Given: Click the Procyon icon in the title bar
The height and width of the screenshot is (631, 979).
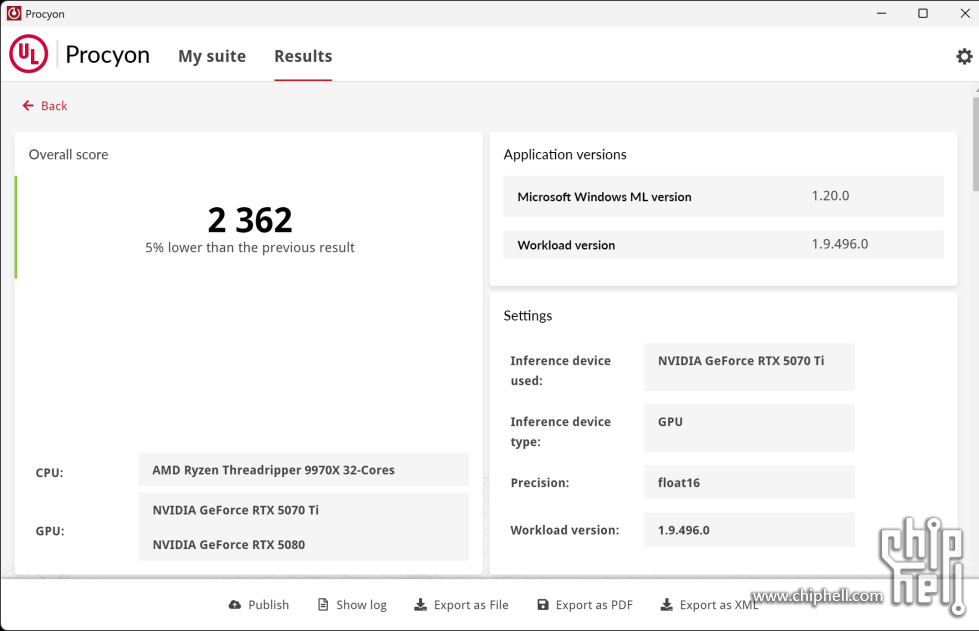Looking at the screenshot, I should click(x=14, y=14).
